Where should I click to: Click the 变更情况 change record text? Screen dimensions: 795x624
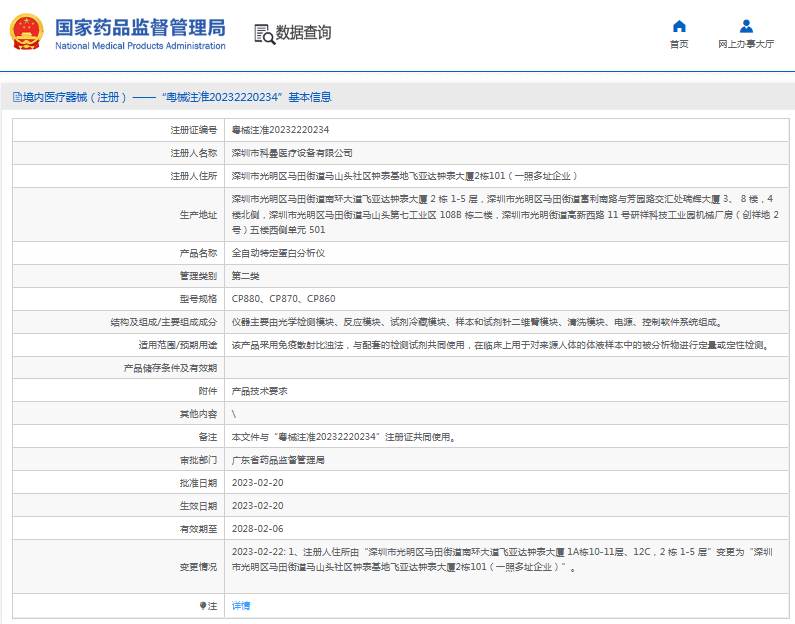tap(502, 560)
